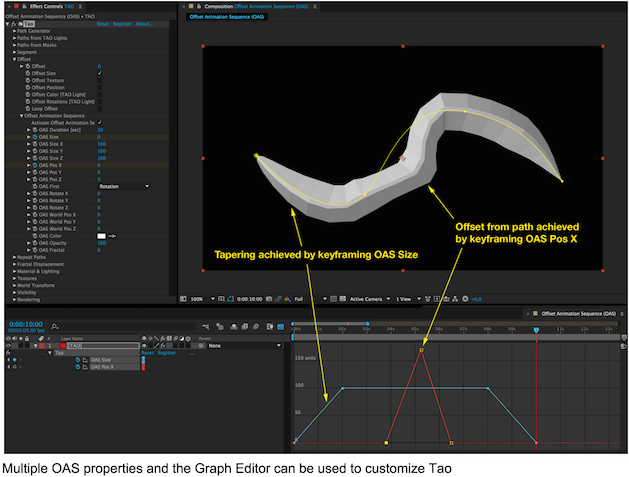Toggle the Graph Editor button in timeline

(x=281, y=327)
